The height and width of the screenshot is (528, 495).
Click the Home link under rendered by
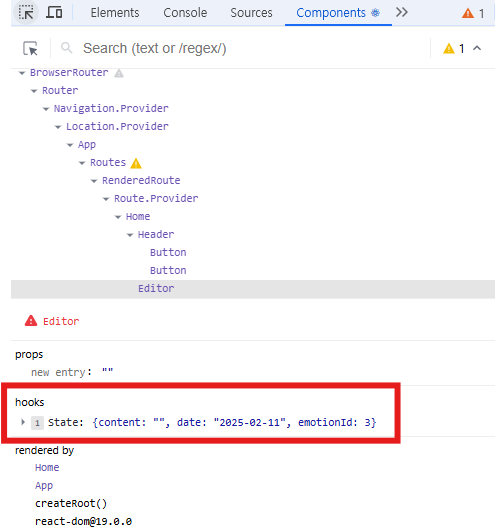(x=47, y=467)
